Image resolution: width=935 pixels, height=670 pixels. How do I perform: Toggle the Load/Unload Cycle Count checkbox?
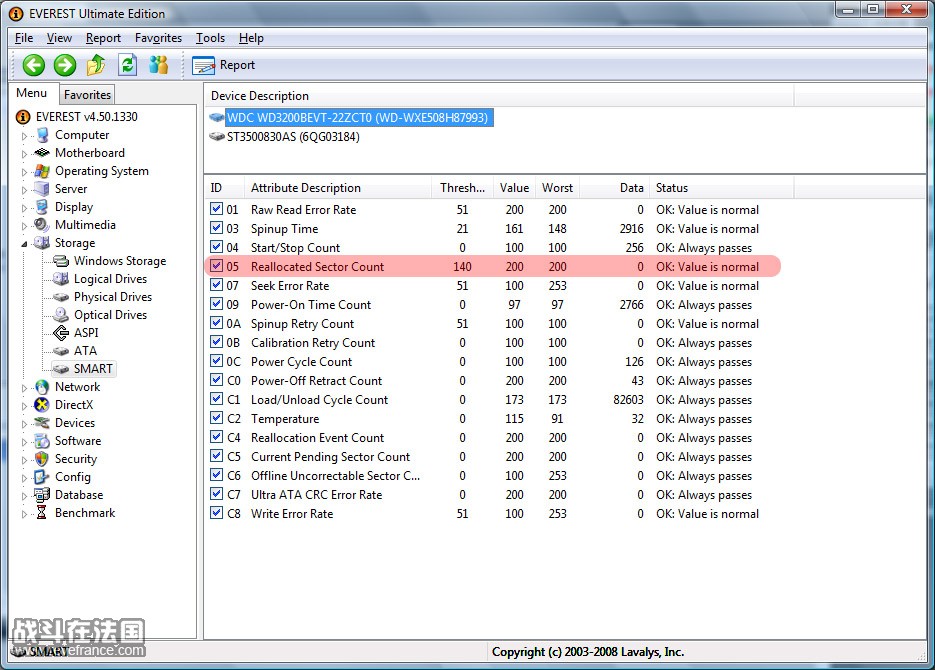tap(216, 399)
